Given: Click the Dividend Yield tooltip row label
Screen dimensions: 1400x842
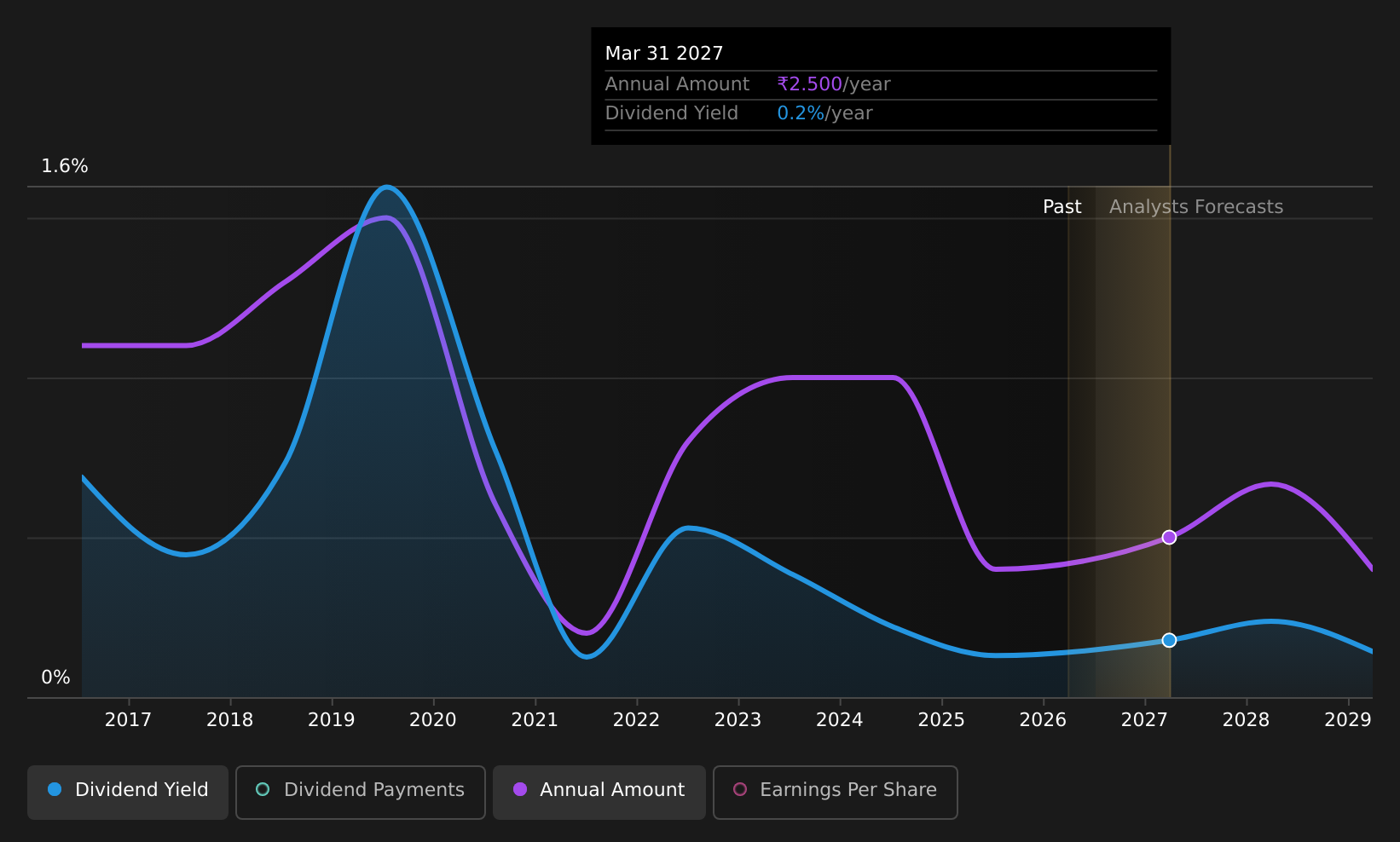Looking at the screenshot, I should pyautogui.click(x=672, y=113).
